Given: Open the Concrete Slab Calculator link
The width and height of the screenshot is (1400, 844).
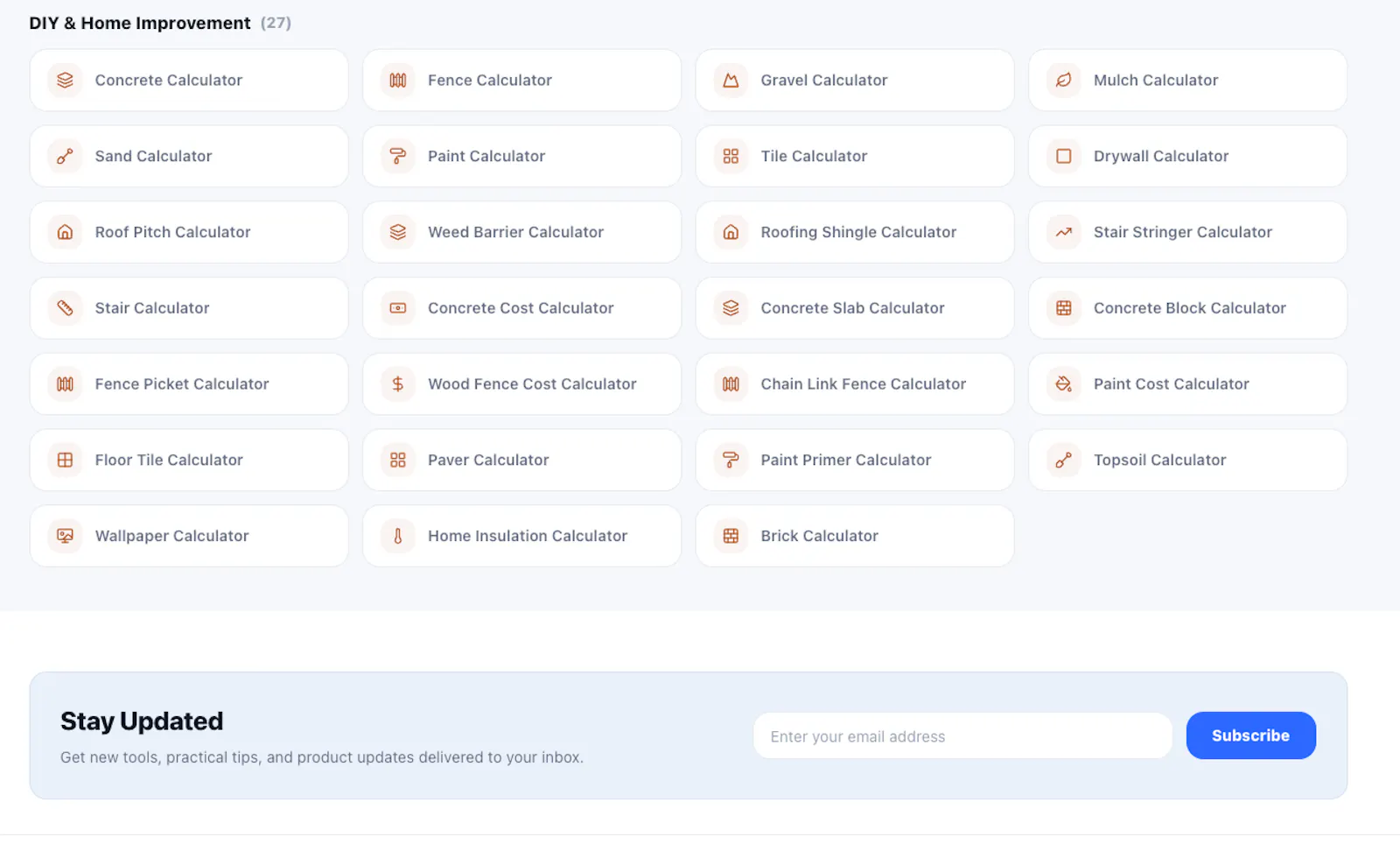Looking at the screenshot, I should pos(855,308).
